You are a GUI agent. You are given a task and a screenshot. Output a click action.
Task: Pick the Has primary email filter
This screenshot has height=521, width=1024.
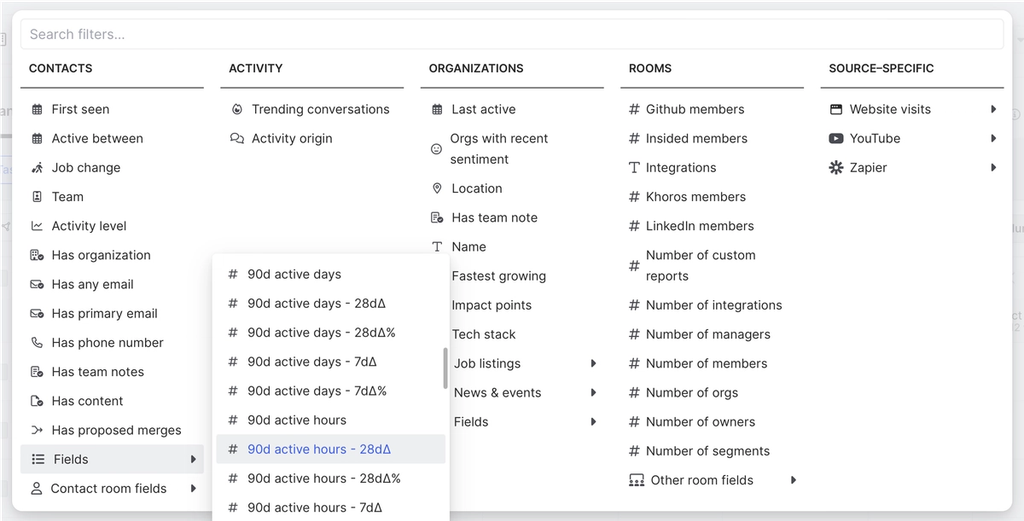point(104,313)
